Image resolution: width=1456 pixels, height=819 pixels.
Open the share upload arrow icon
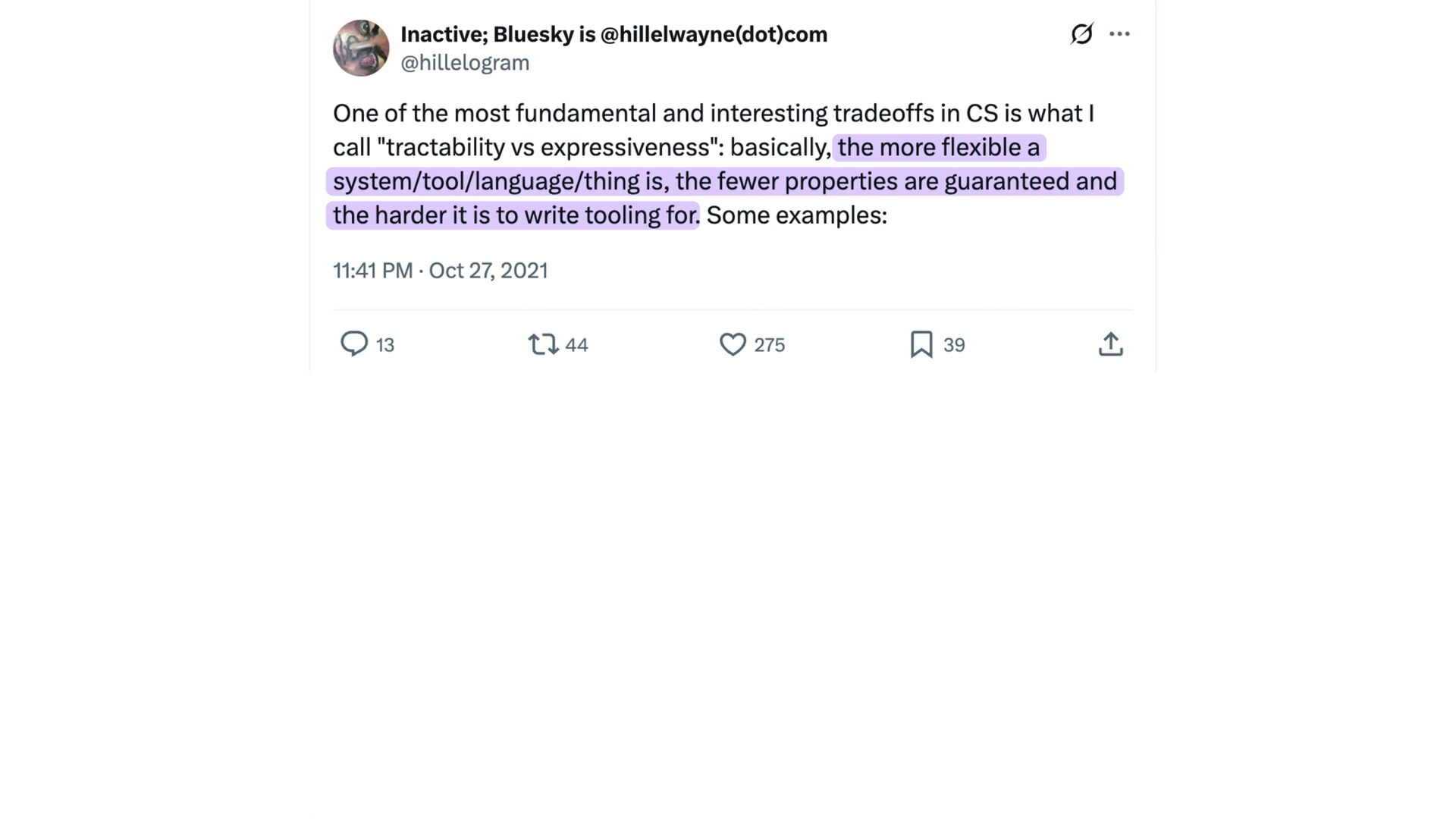1110,344
